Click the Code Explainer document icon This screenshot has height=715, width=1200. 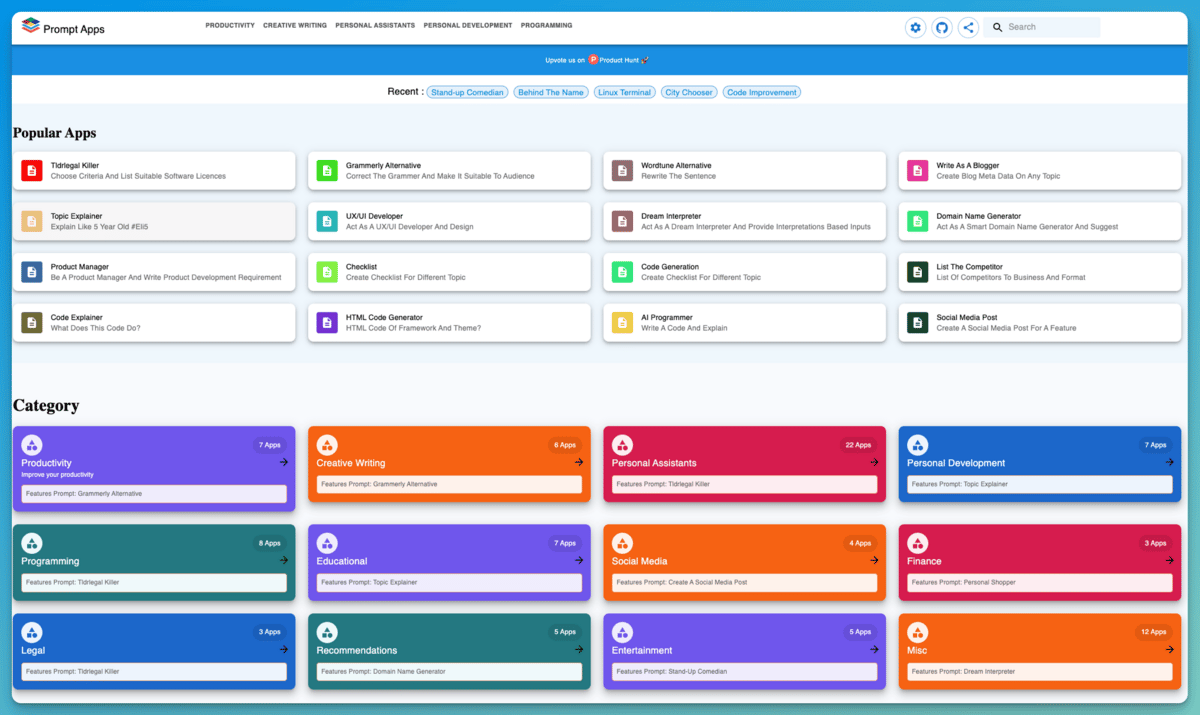coord(32,322)
